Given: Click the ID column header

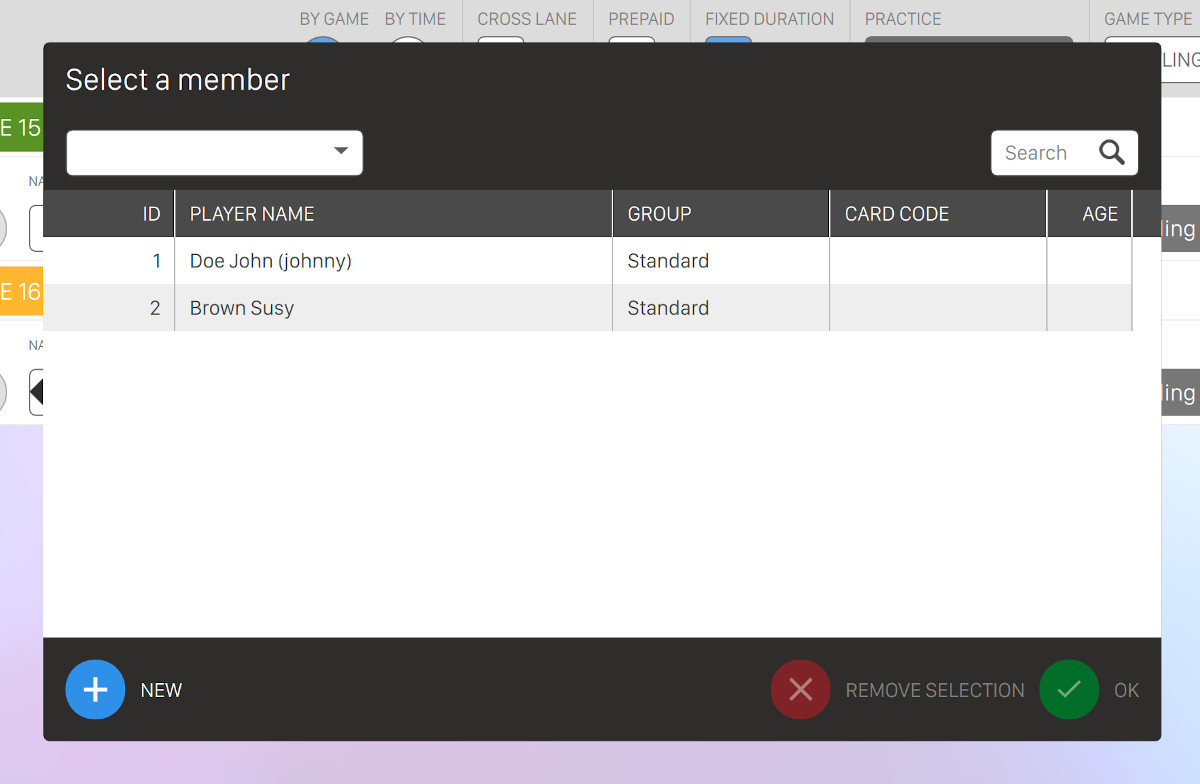Looking at the screenshot, I should coord(151,214).
